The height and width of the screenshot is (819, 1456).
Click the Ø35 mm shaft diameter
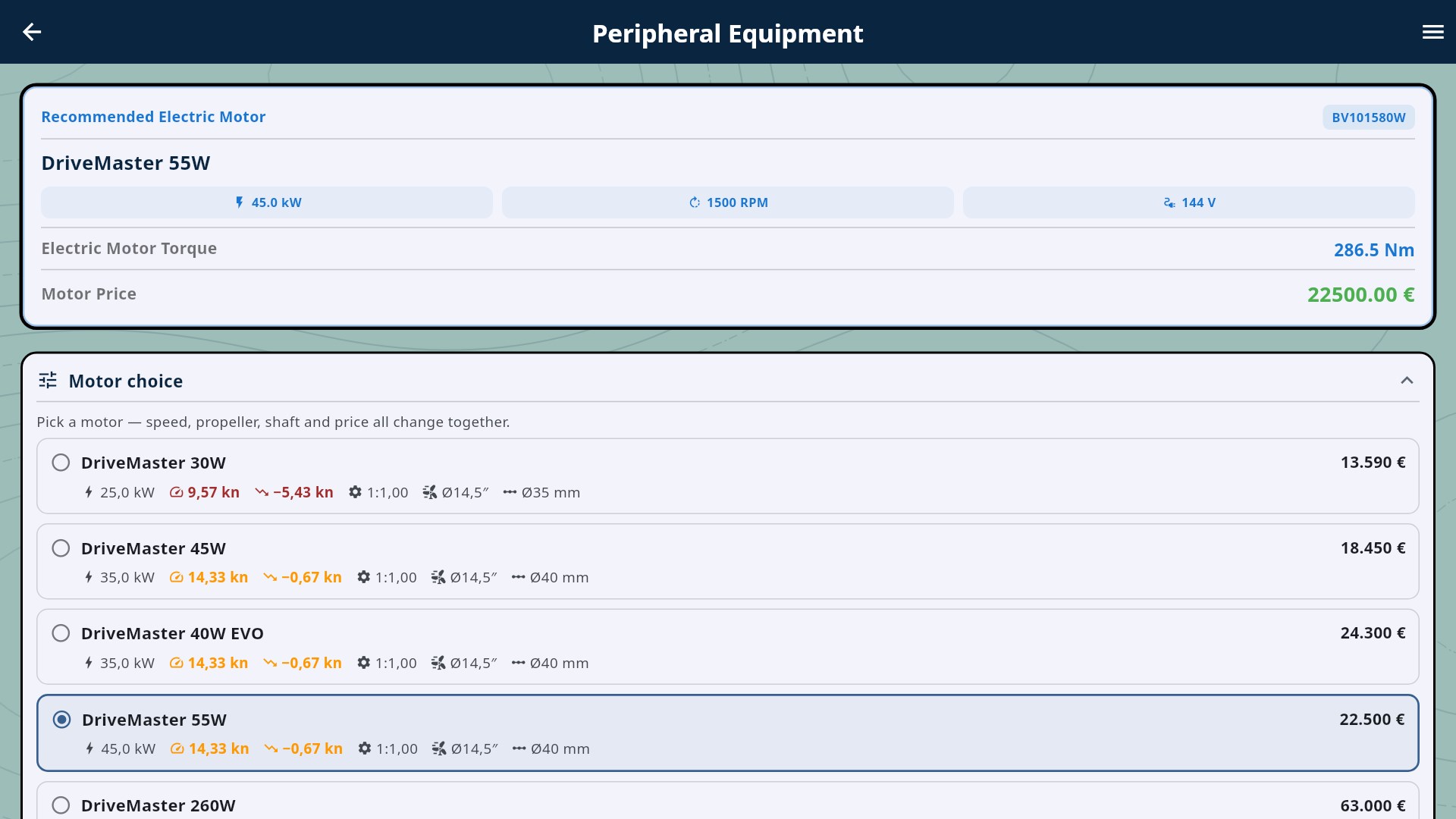point(551,492)
